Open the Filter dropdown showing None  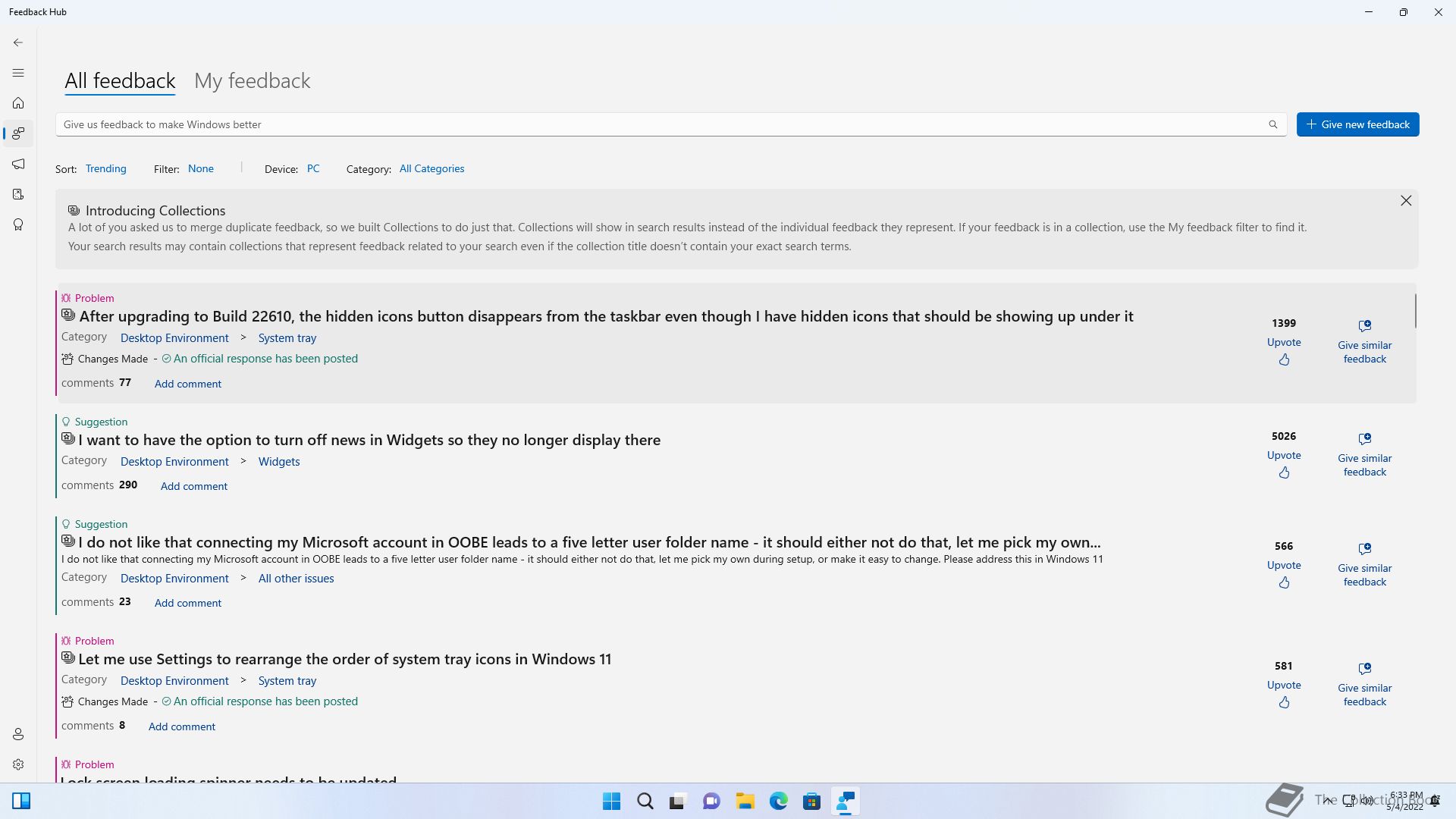(x=201, y=168)
